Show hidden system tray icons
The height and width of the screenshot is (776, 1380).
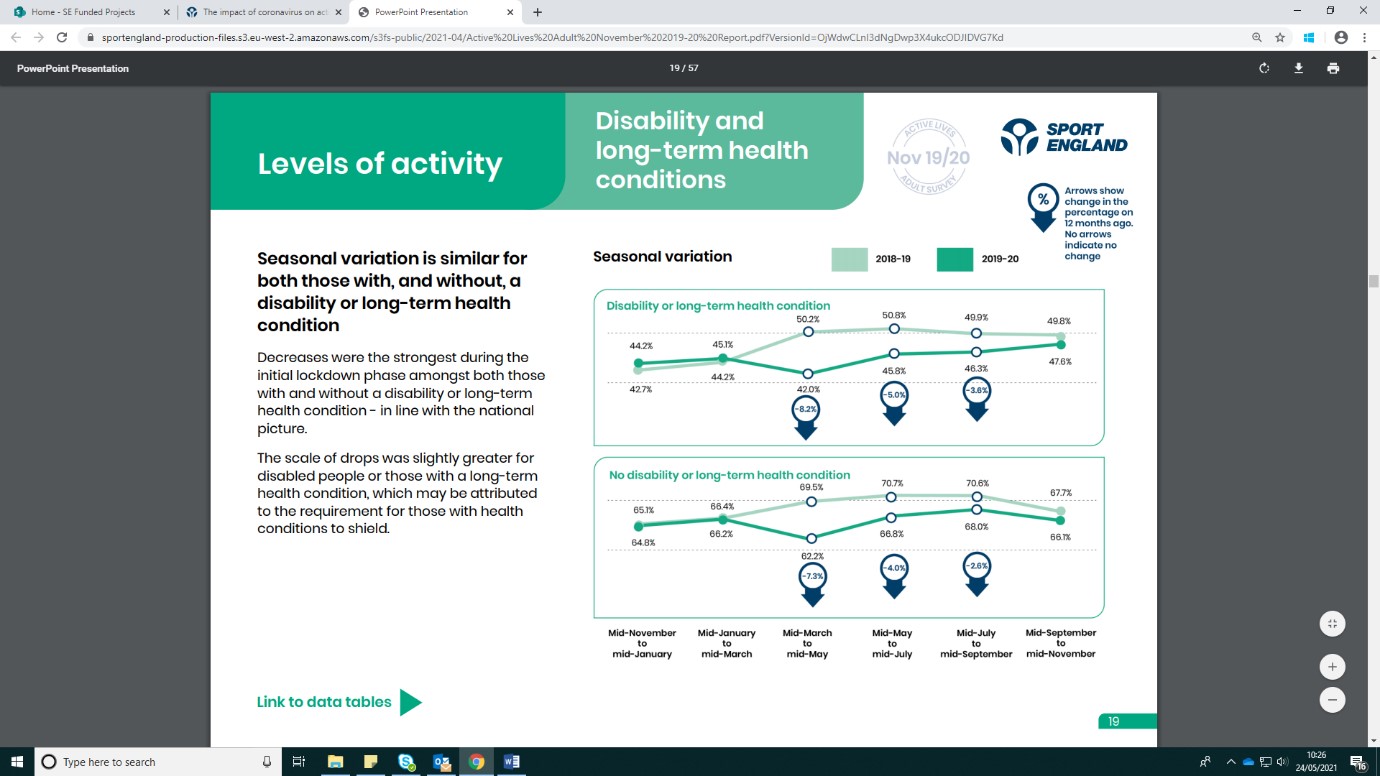point(1231,761)
